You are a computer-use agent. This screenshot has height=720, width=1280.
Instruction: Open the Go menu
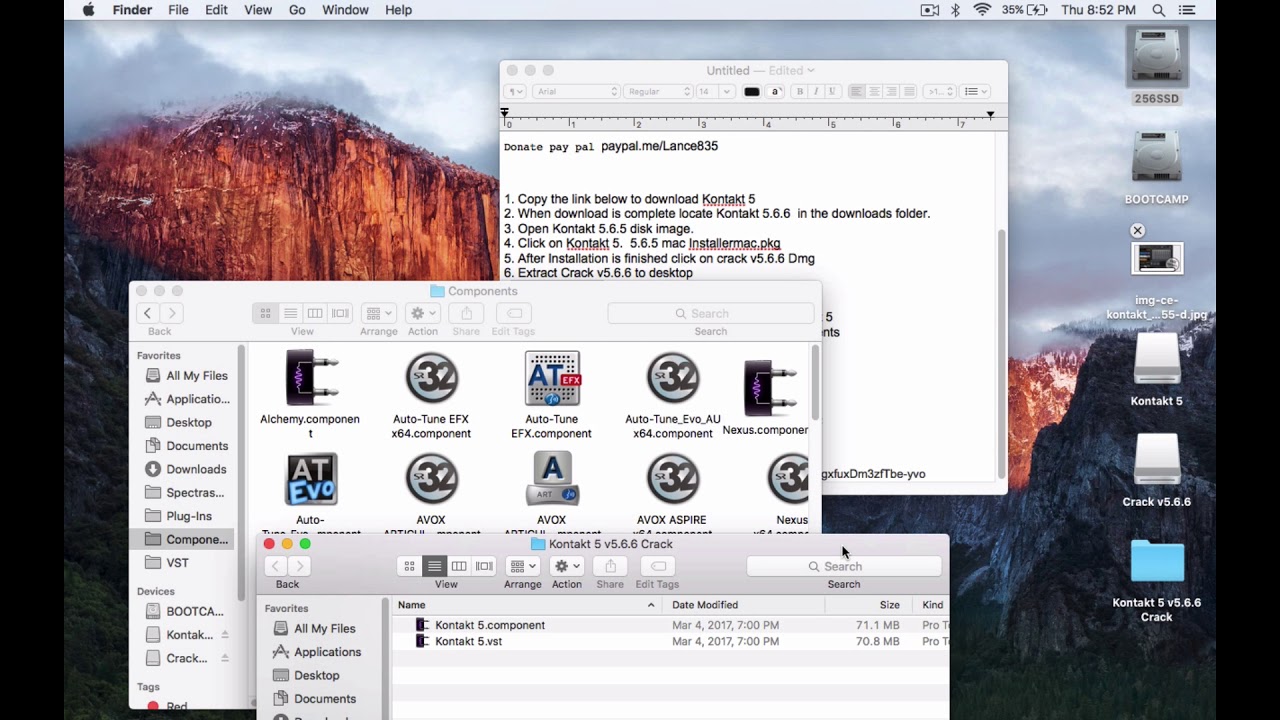pyautogui.click(x=297, y=10)
